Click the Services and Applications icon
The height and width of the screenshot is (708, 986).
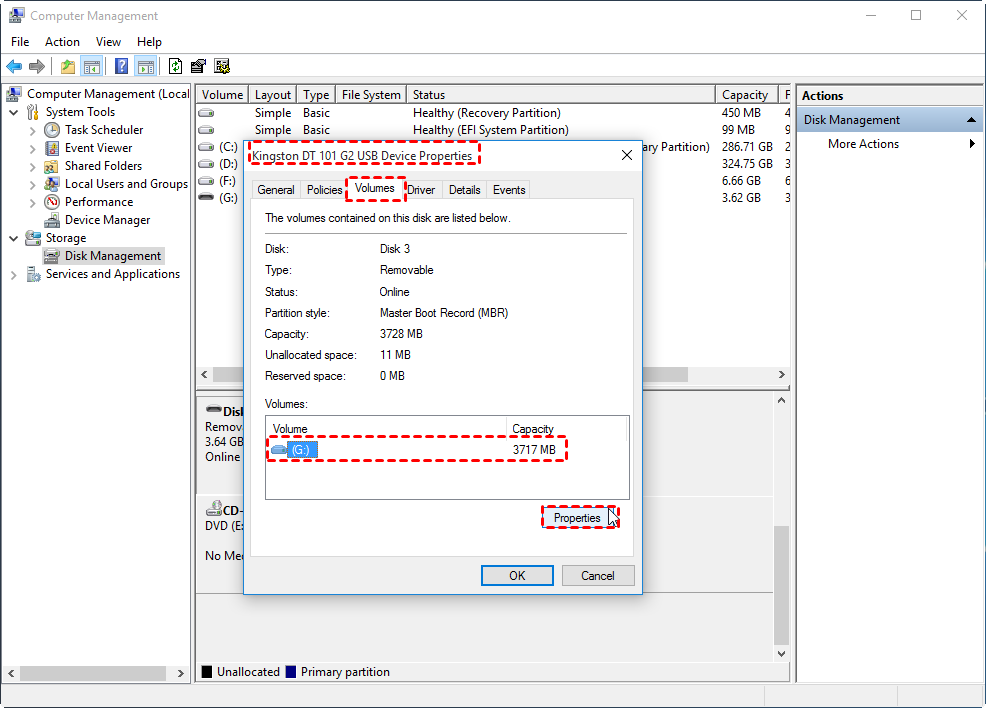pyautogui.click(x=33, y=274)
